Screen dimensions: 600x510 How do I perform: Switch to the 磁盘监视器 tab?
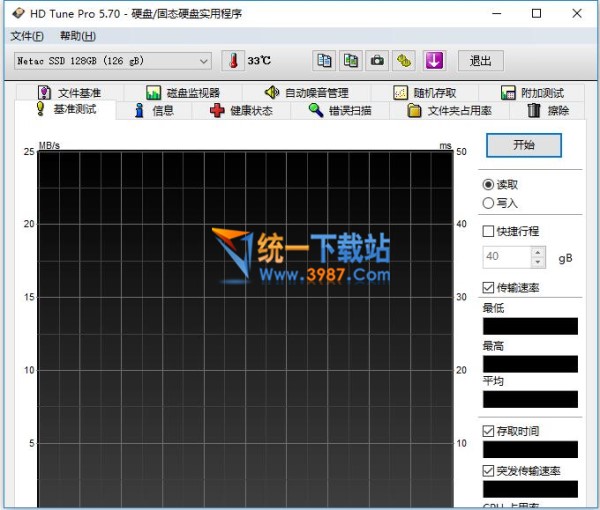(183, 93)
